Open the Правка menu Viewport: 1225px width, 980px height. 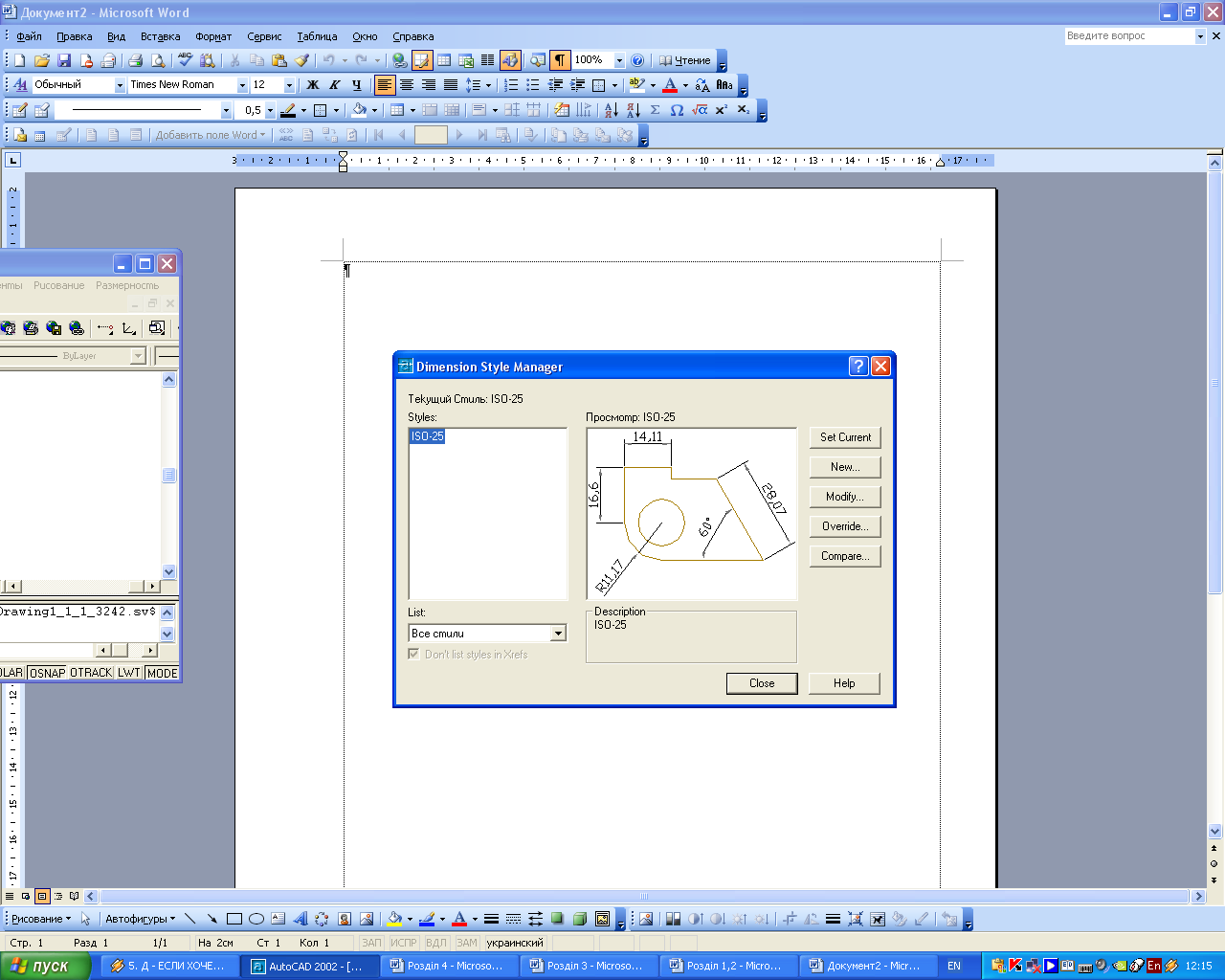pos(74,36)
